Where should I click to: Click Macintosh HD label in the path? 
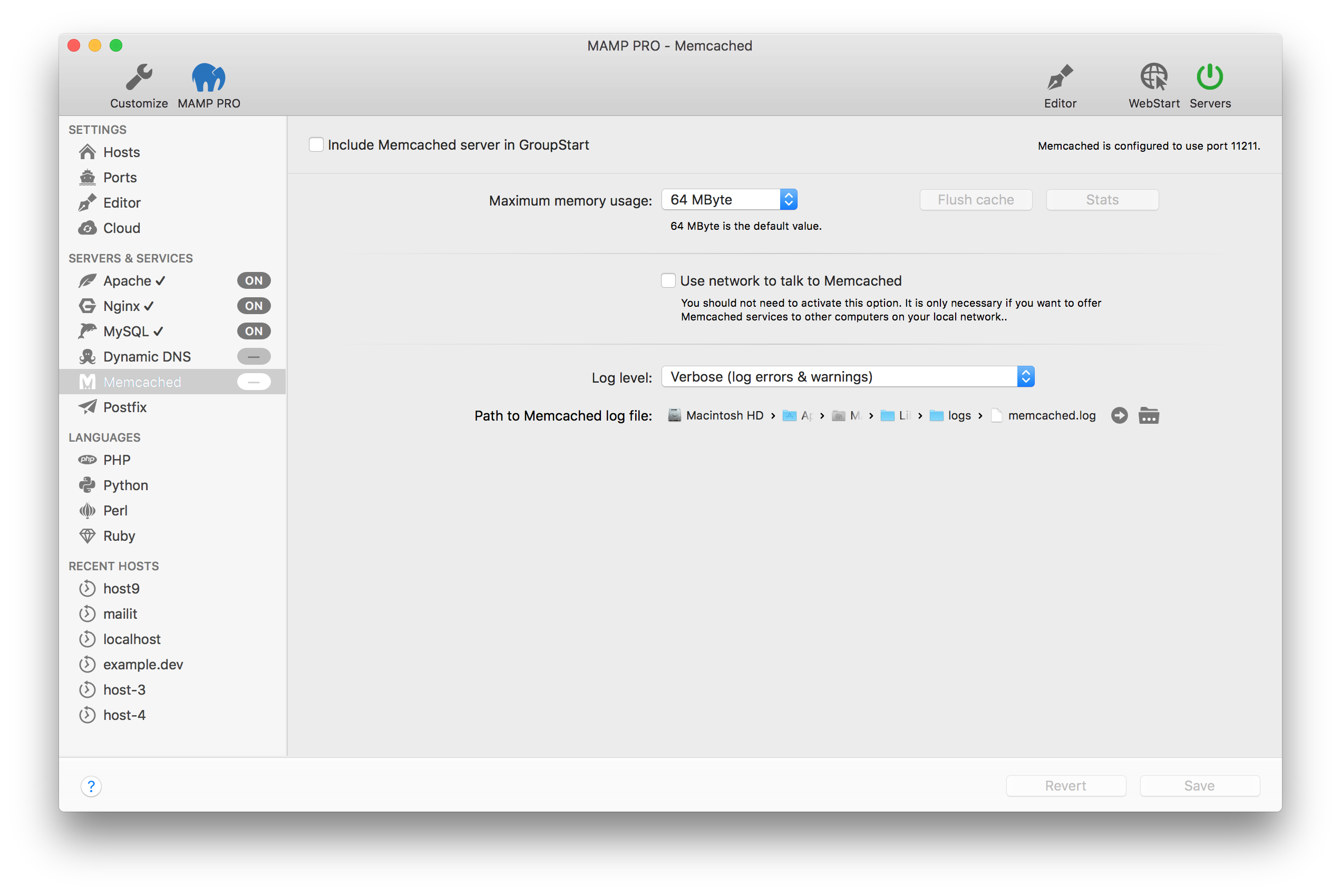[724, 415]
